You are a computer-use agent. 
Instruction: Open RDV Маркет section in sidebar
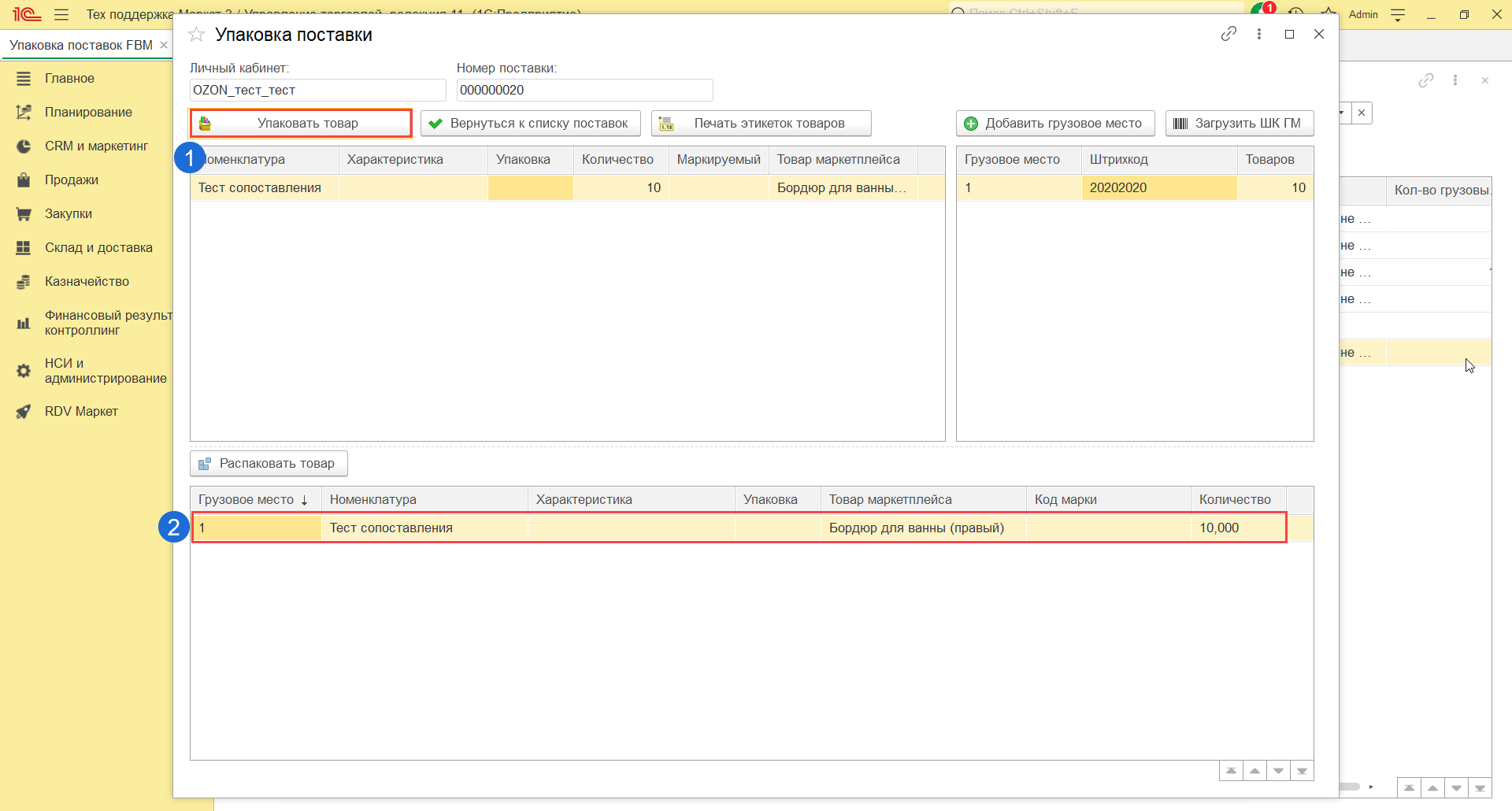(x=81, y=411)
